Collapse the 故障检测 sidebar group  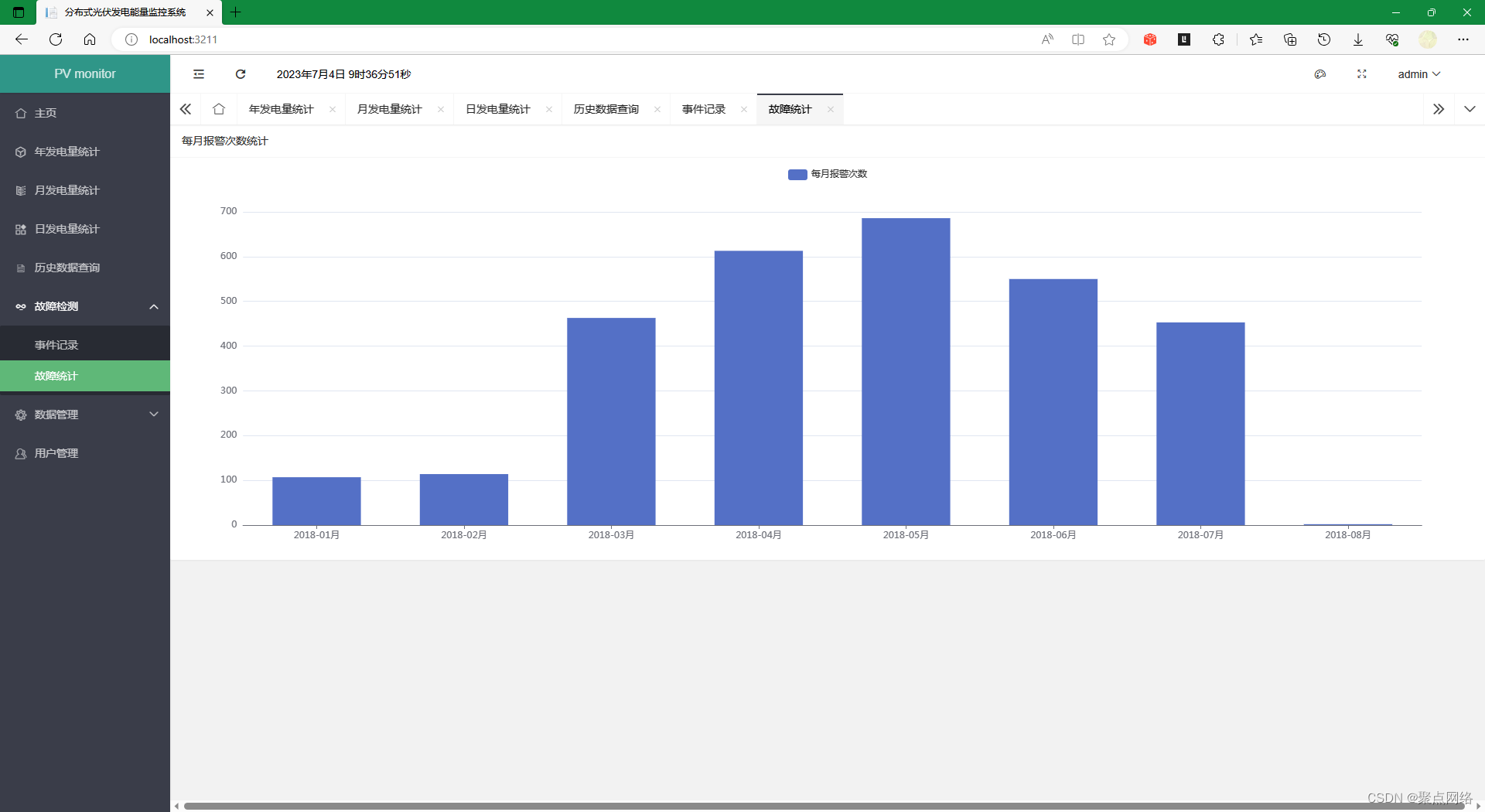(x=85, y=306)
